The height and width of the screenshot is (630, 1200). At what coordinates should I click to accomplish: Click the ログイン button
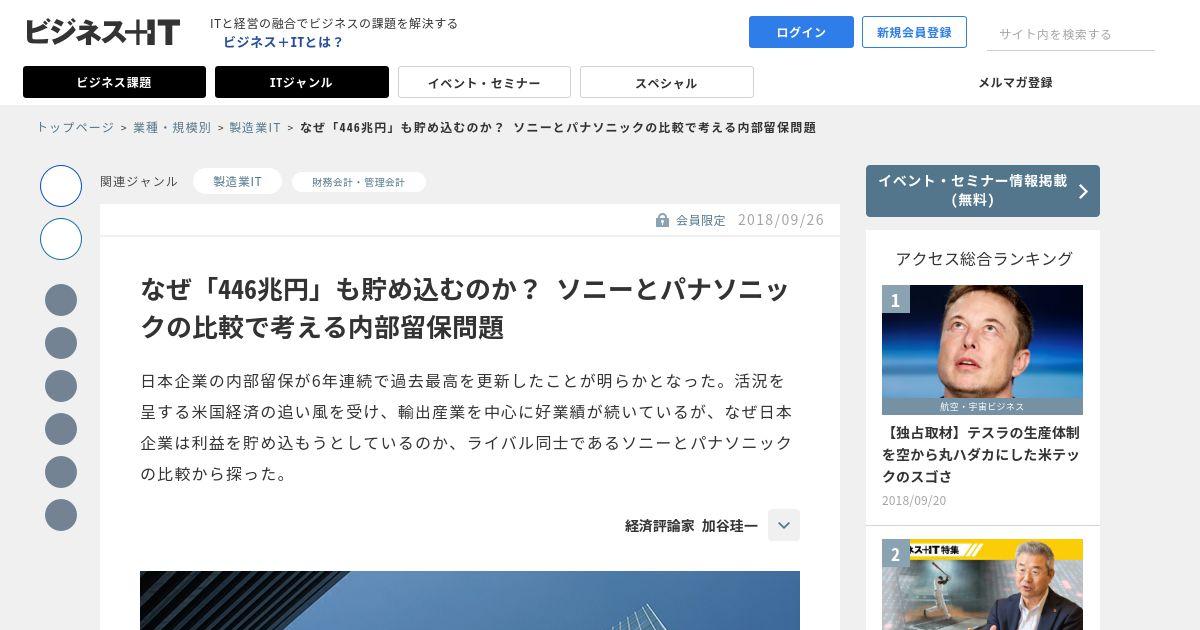pyautogui.click(x=801, y=32)
